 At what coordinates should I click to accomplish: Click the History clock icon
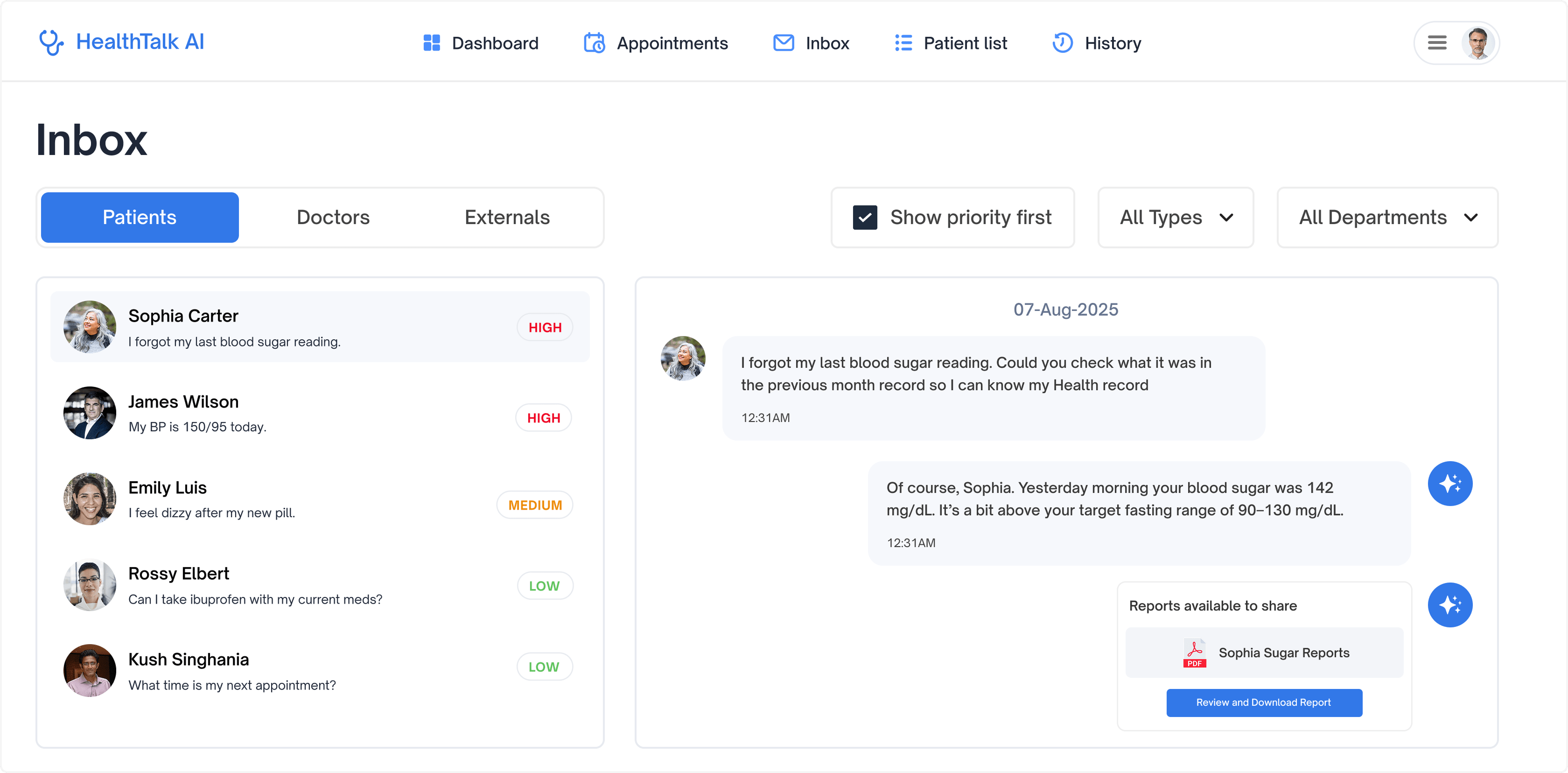[x=1063, y=43]
